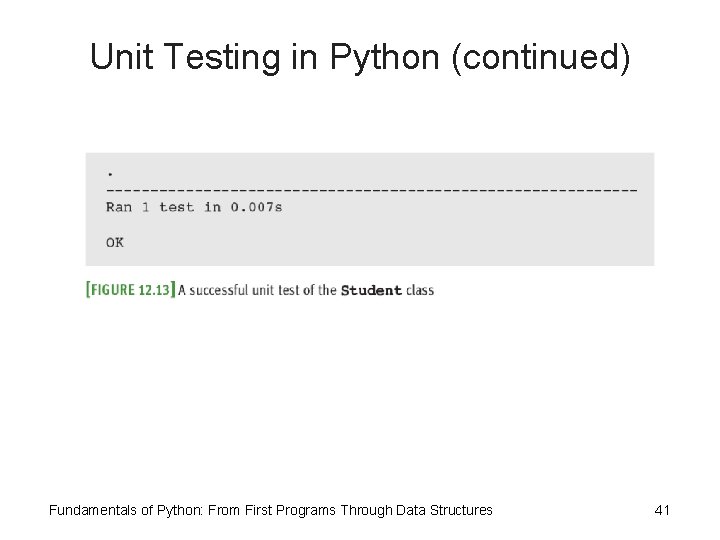Click the green "FIGURE 12.13" label
This screenshot has width=720, height=540.
point(131,290)
